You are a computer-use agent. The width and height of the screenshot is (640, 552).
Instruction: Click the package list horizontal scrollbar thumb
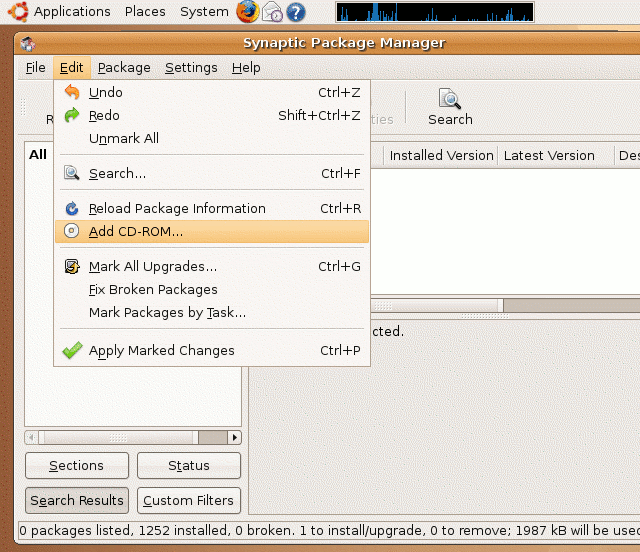point(437,305)
